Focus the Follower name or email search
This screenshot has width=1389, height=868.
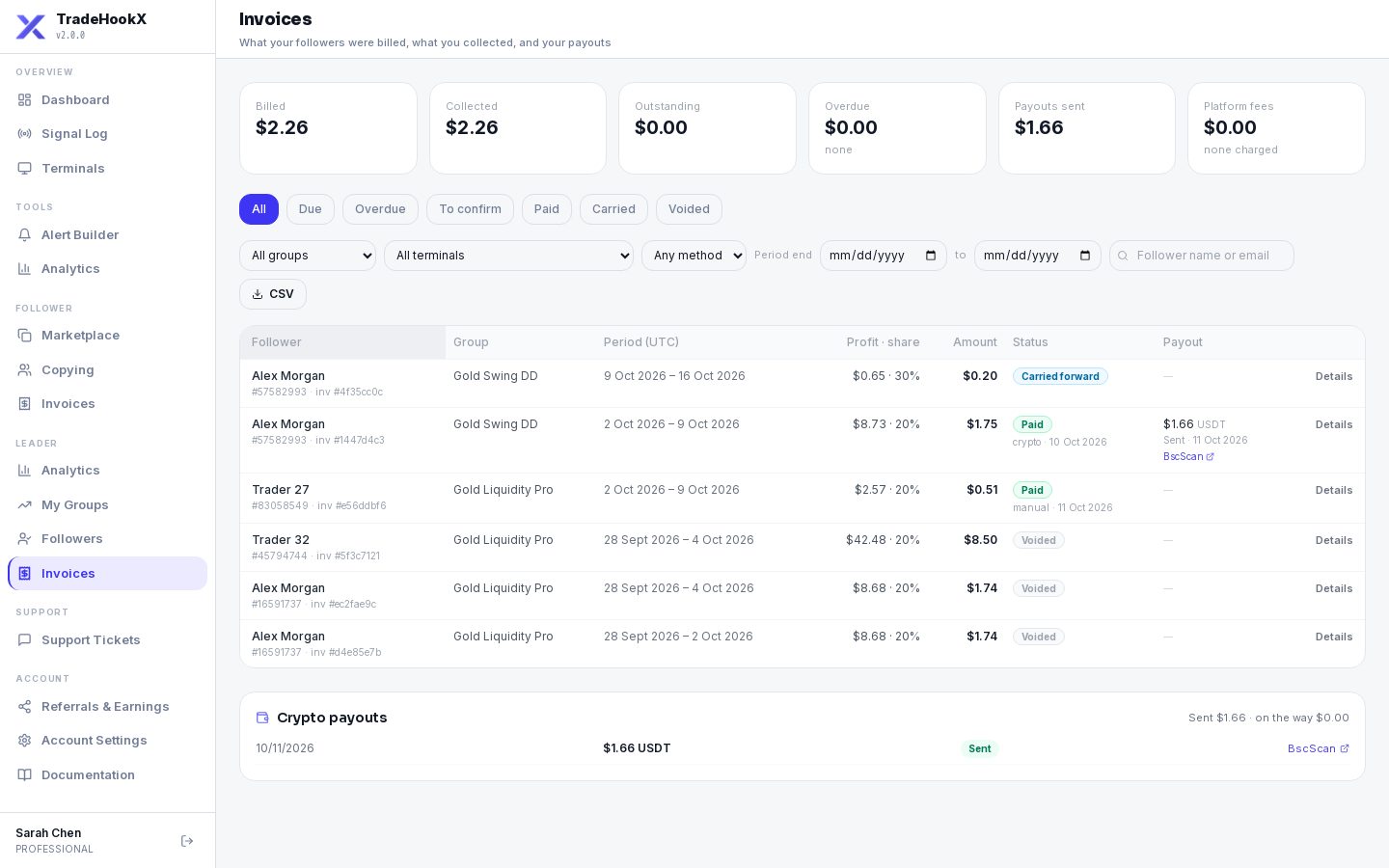(1202, 256)
